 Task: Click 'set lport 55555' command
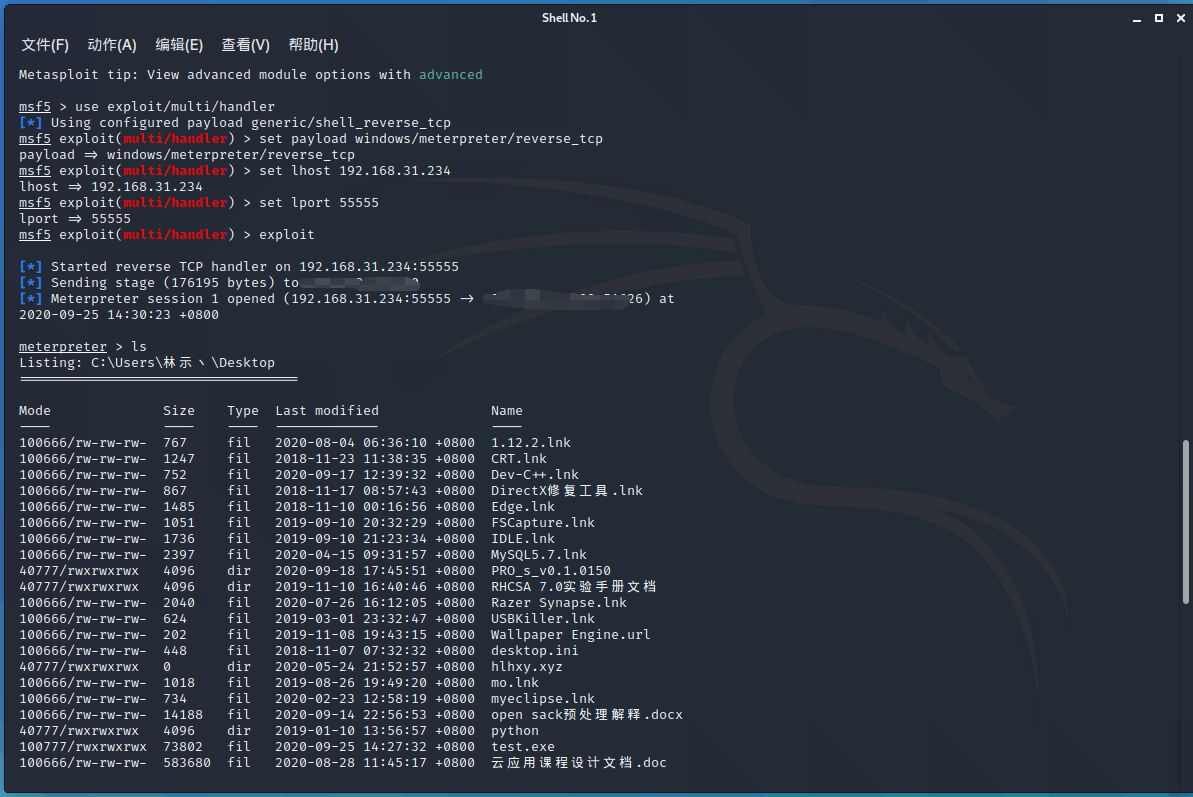[319, 202]
